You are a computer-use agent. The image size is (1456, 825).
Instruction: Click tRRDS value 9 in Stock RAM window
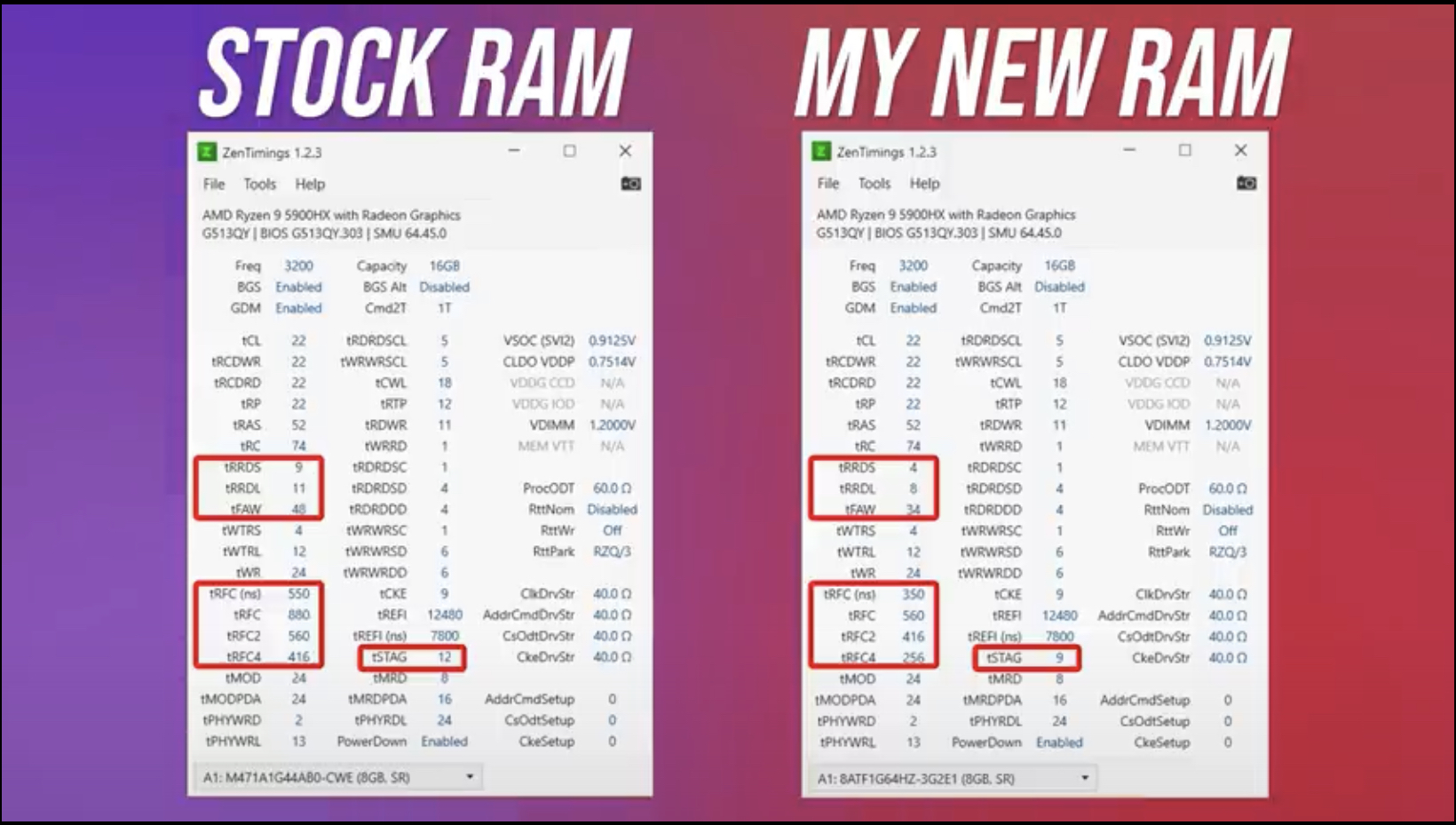click(298, 467)
